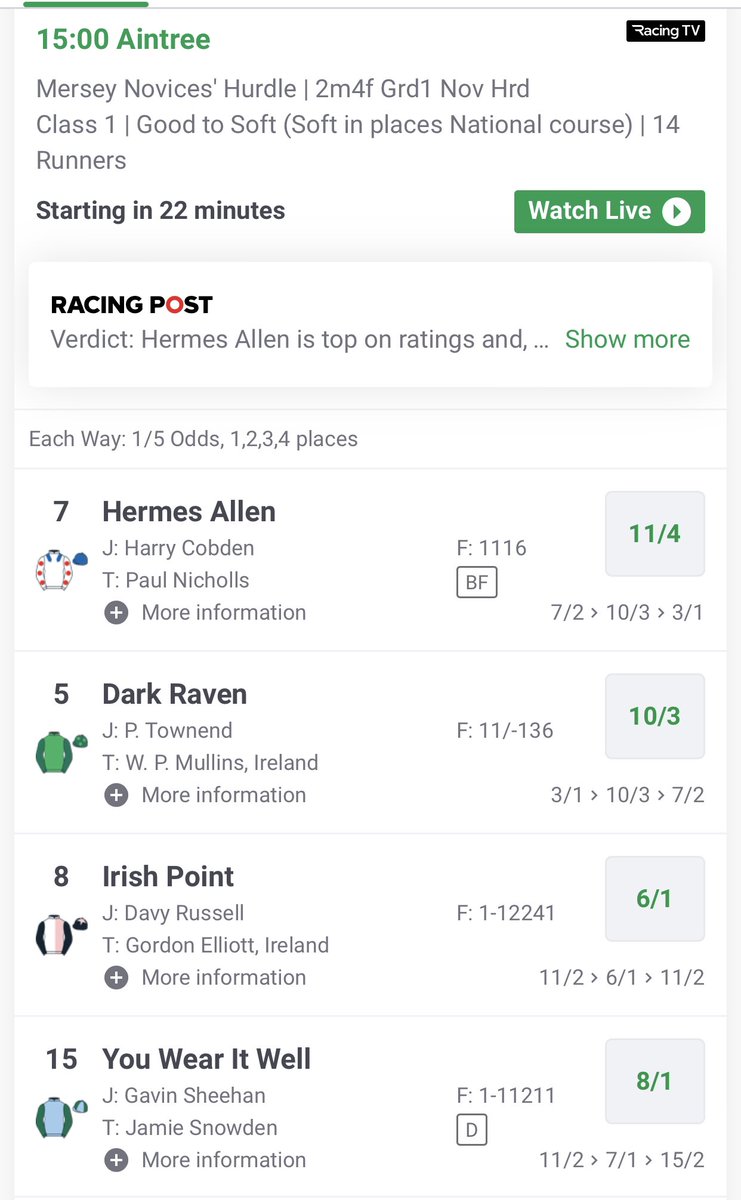Expand More information for Hermes Allen
The width and height of the screenshot is (741, 1200).
[206, 613]
